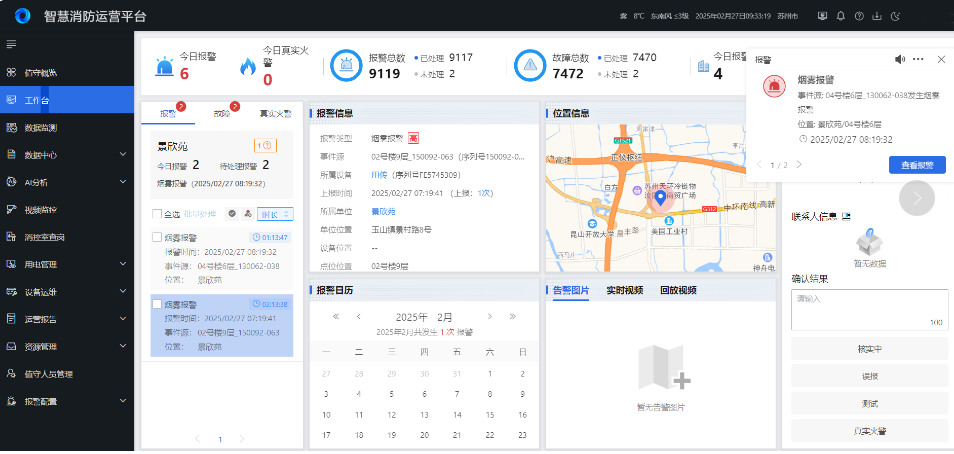Image resolution: width=954 pixels, height=454 pixels.
Task: Click the blue 查看报警 button
Action: [x=916, y=165]
